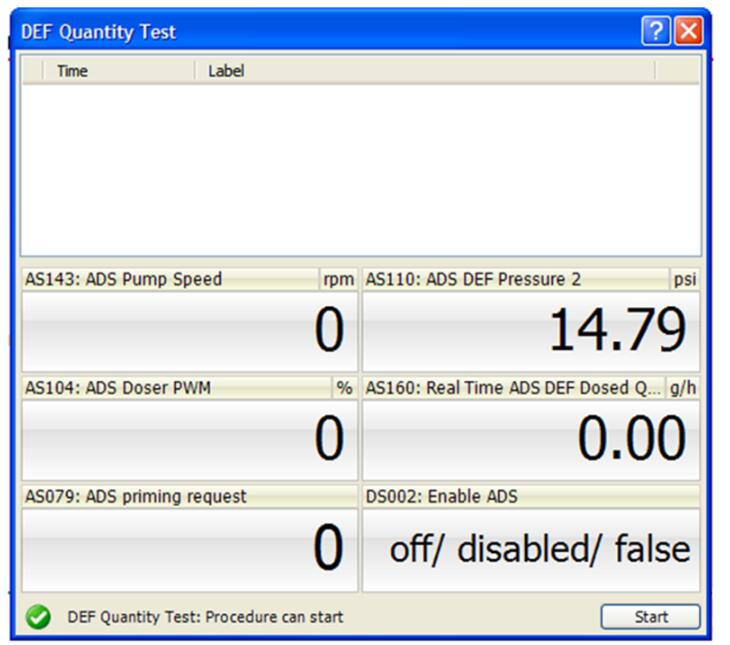Screen dimensions: 730x645
Task: Close the DEF Quantity Test window
Action: pyautogui.click(x=689, y=31)
